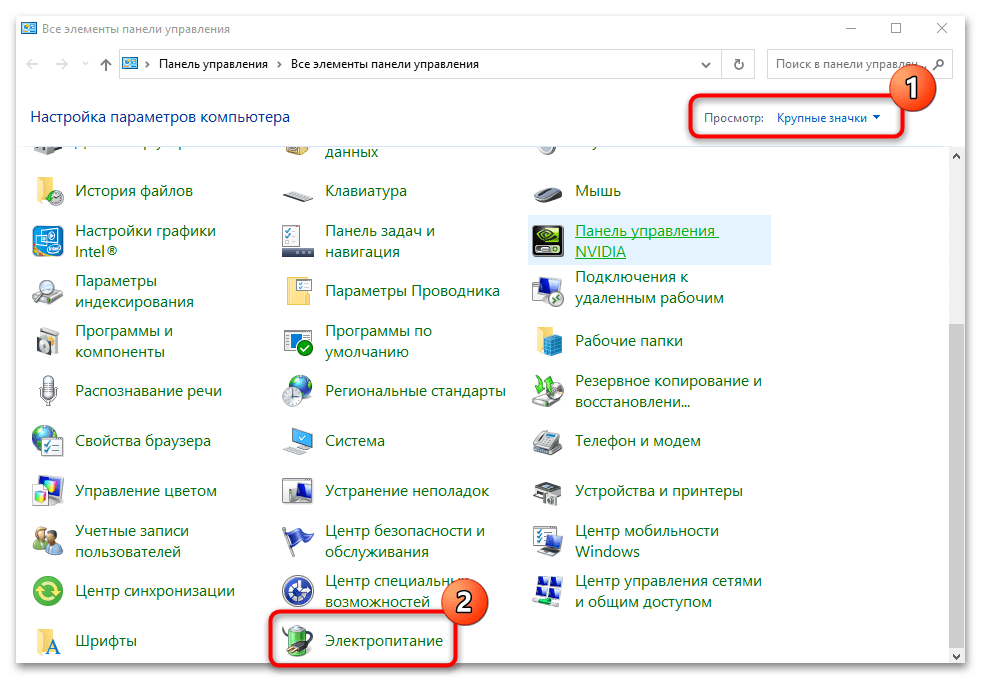Open the Шрифты link
Viewport: 981px width, 679px height.
coord(106,641)
